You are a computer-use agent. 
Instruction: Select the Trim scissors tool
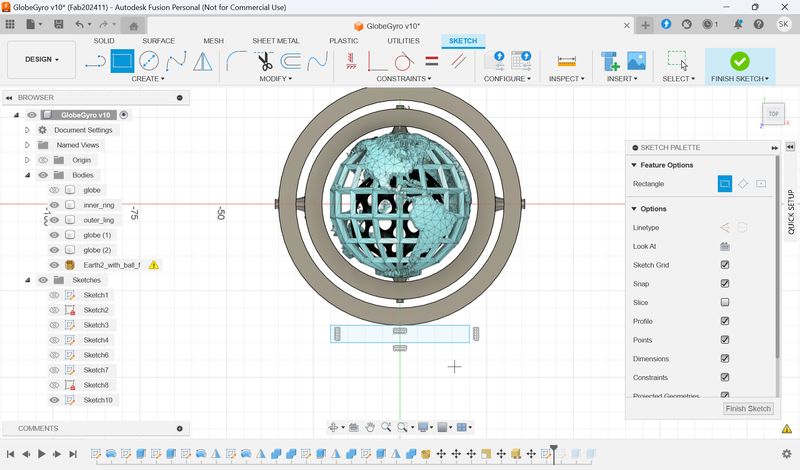[264, 61]
